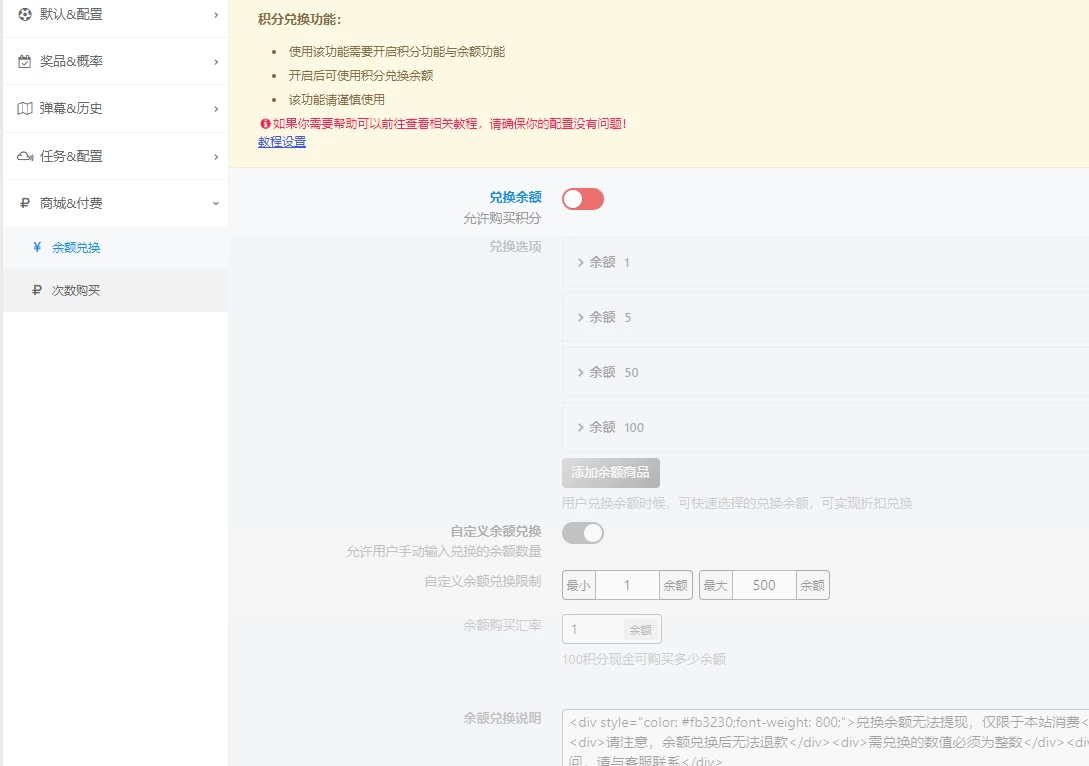This screenshot has width=1089, height=766.
Task: Click the 最大 500 limit field
Action: tap(764, 585)
